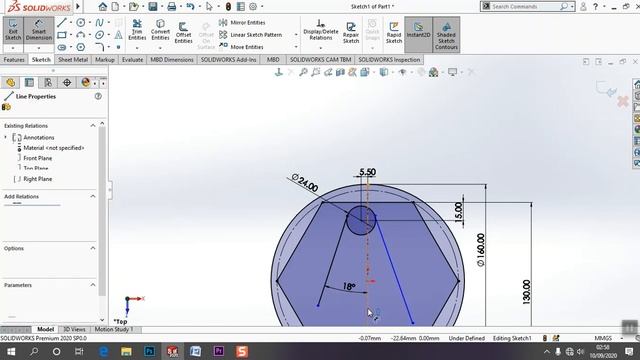The image size is (640, 360).
Task: Click the Line Properties help icon
Action: click(x=98, y=96)
